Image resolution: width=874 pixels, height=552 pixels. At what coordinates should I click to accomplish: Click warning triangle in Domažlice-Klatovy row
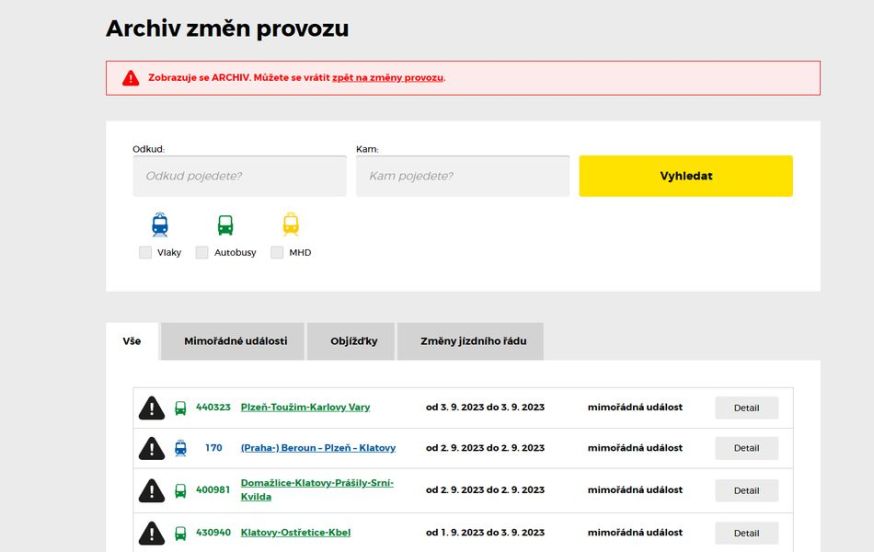pos(152,491)
